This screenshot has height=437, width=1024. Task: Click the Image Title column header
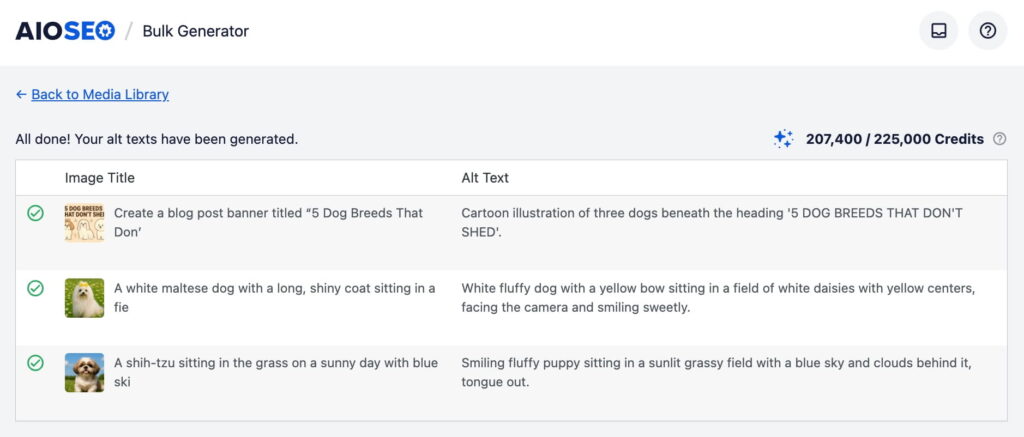click(100, 178)
